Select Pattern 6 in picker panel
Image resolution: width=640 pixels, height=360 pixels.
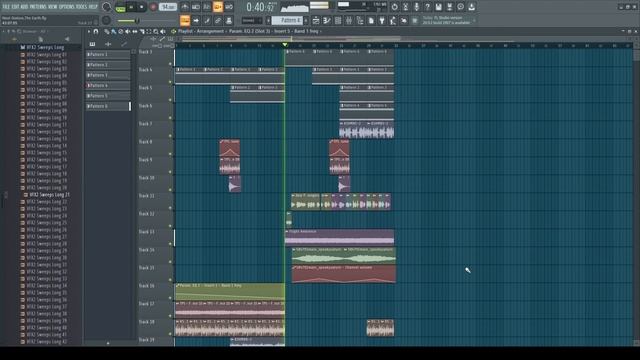(108, 106)
